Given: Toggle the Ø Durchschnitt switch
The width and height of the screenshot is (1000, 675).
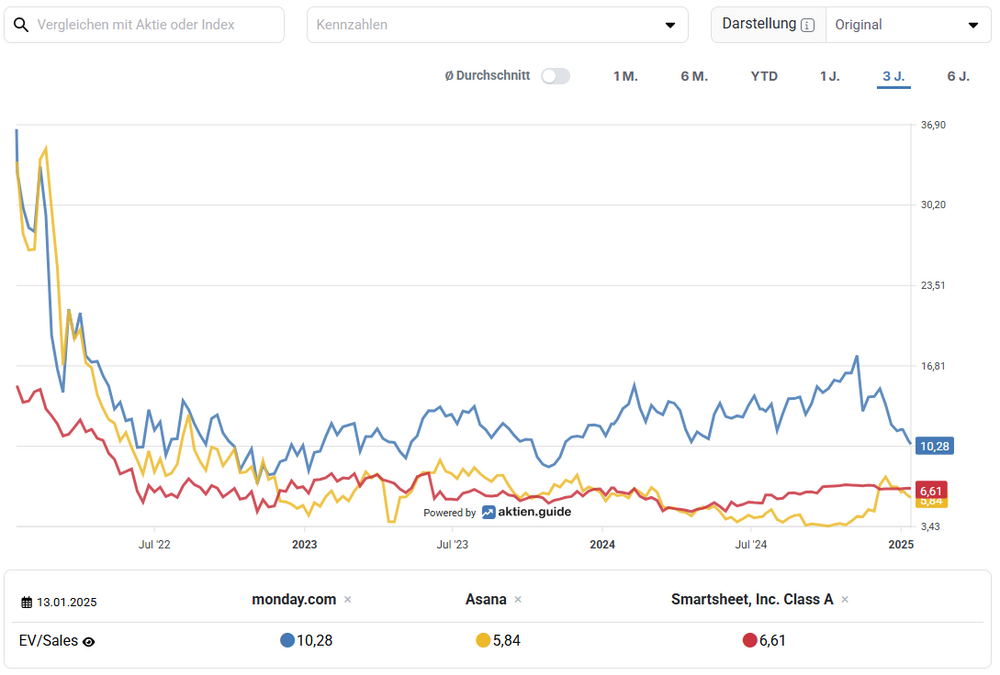Looking at the screenshot, I should click(x=555, y=76).
